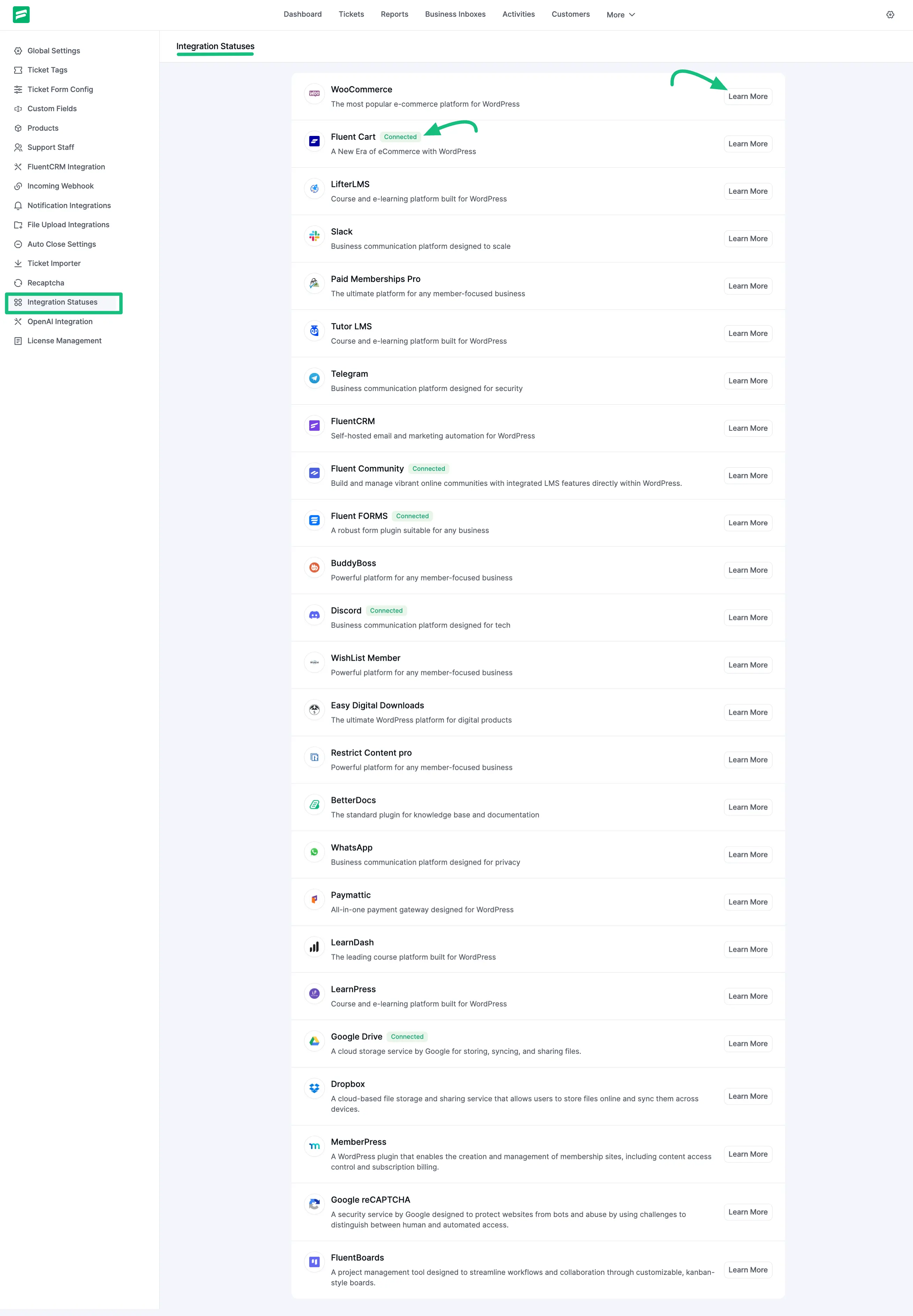913x1316 pixels.
Task: Select the BuddyBoss integration icon
Action: (314, 567)
